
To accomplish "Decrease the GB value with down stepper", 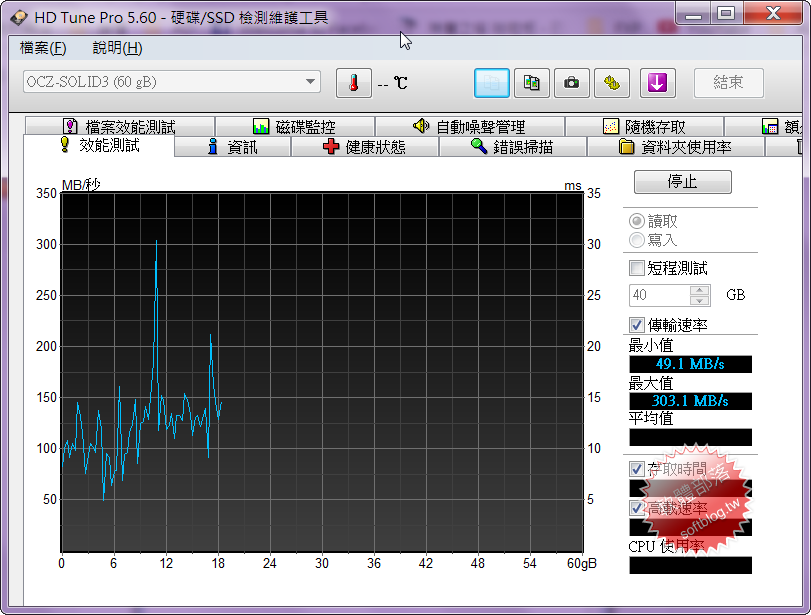I will point(700,301).
